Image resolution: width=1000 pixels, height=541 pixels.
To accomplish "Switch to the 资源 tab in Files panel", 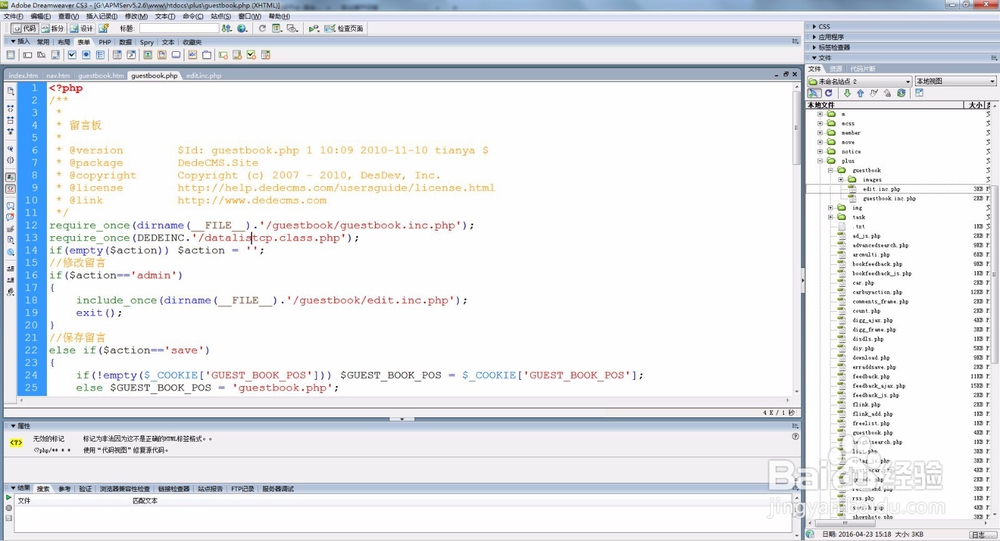I will point(836,69).
